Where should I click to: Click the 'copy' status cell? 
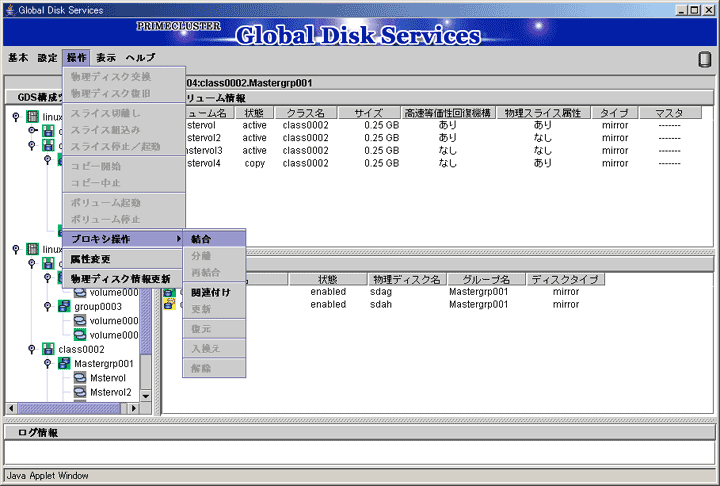(255, 164)
